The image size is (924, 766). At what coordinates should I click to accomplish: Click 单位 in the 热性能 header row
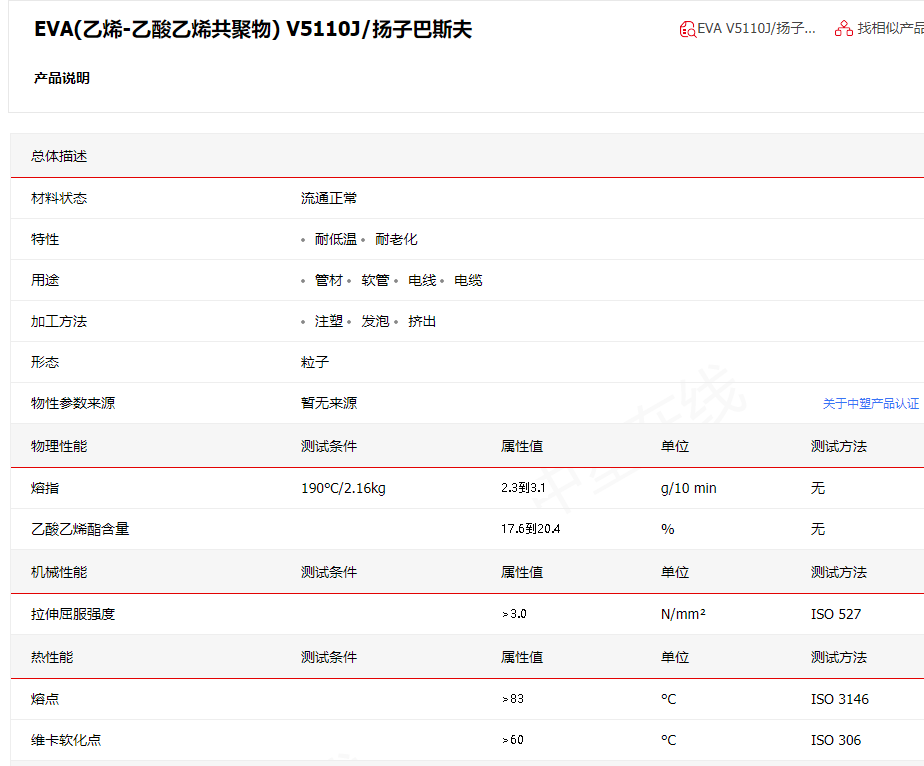(675, 657)
